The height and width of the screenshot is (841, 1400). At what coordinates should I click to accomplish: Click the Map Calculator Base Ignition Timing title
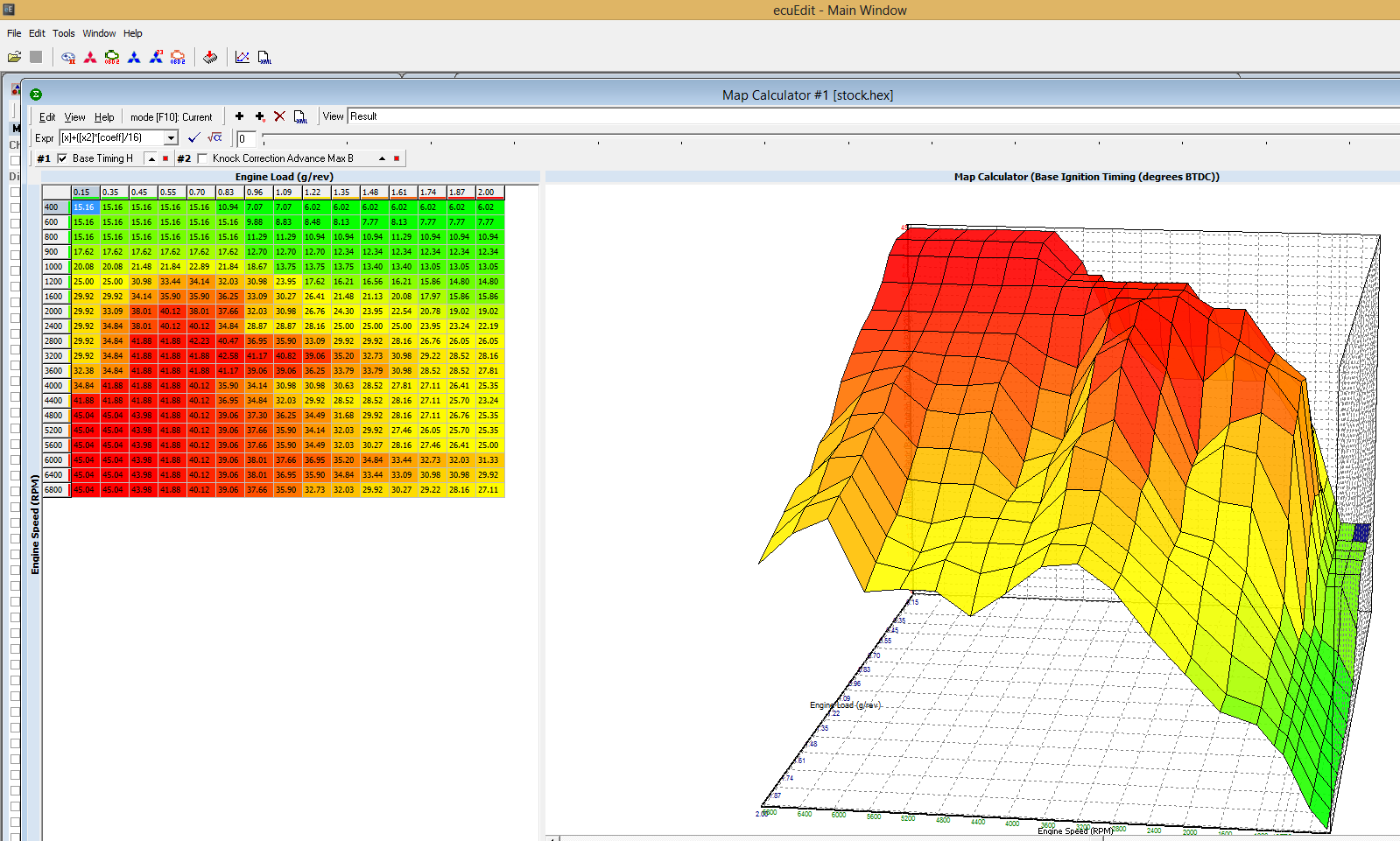click(1087, 177)
